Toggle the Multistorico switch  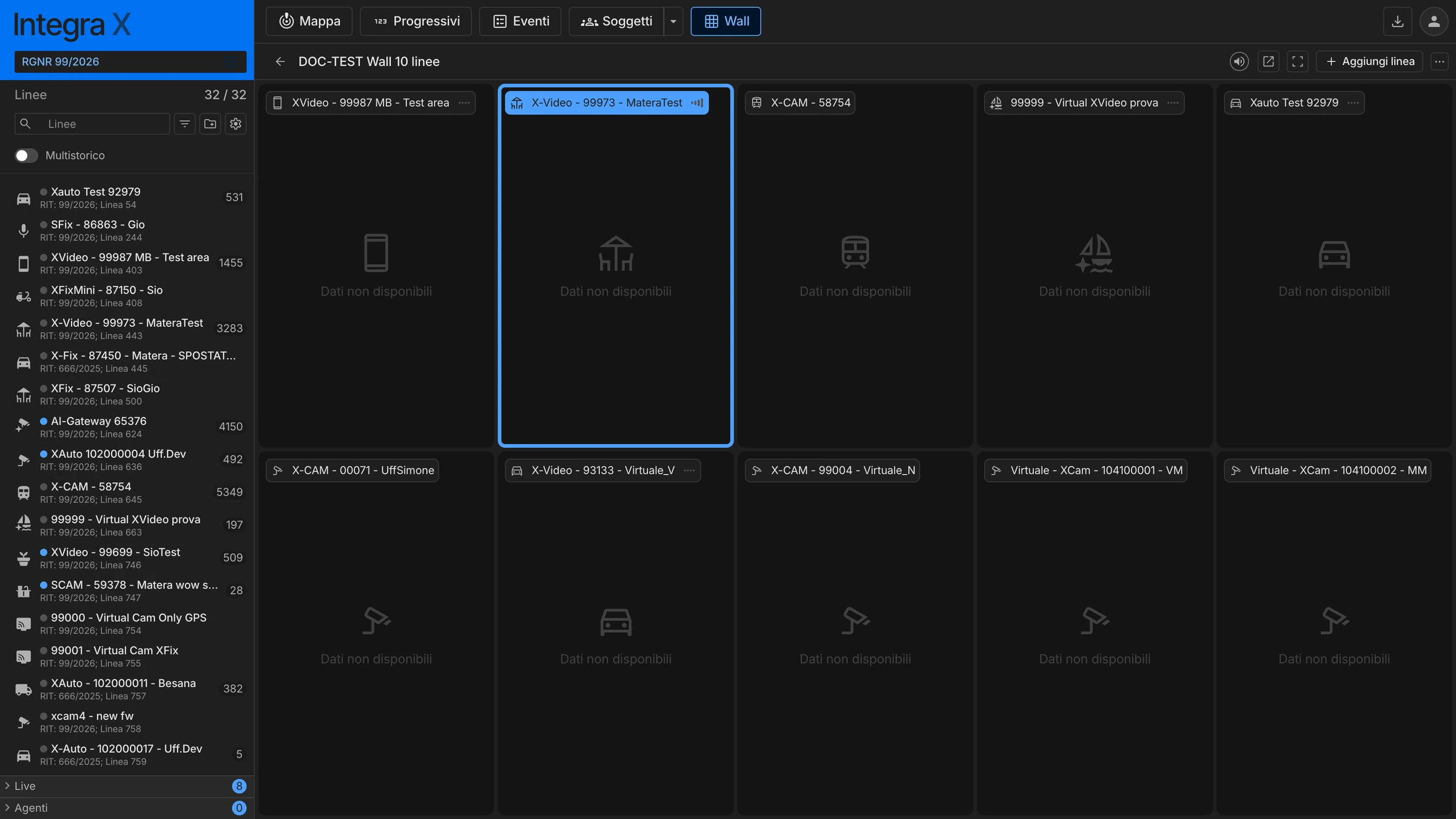point(26,155)
